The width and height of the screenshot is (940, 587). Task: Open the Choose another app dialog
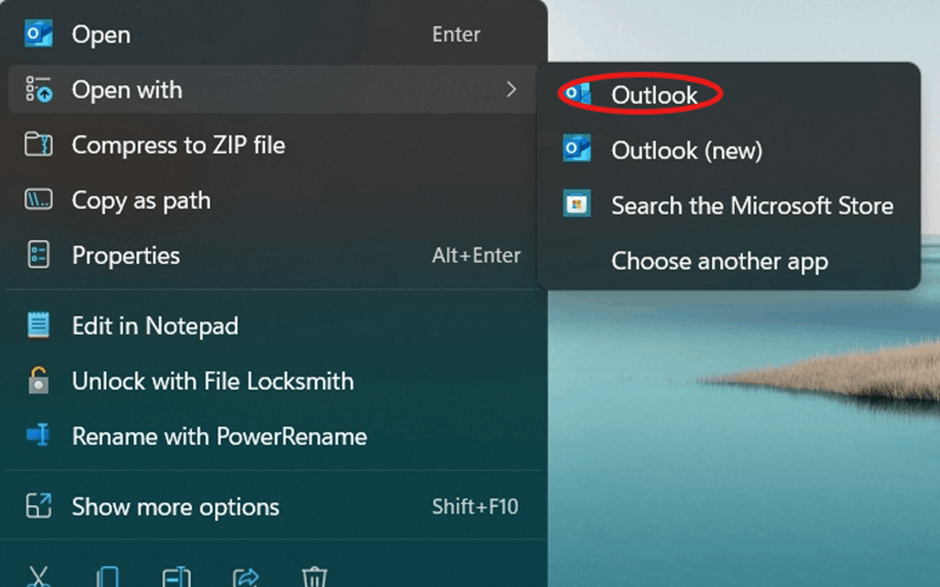pos(720,261)
